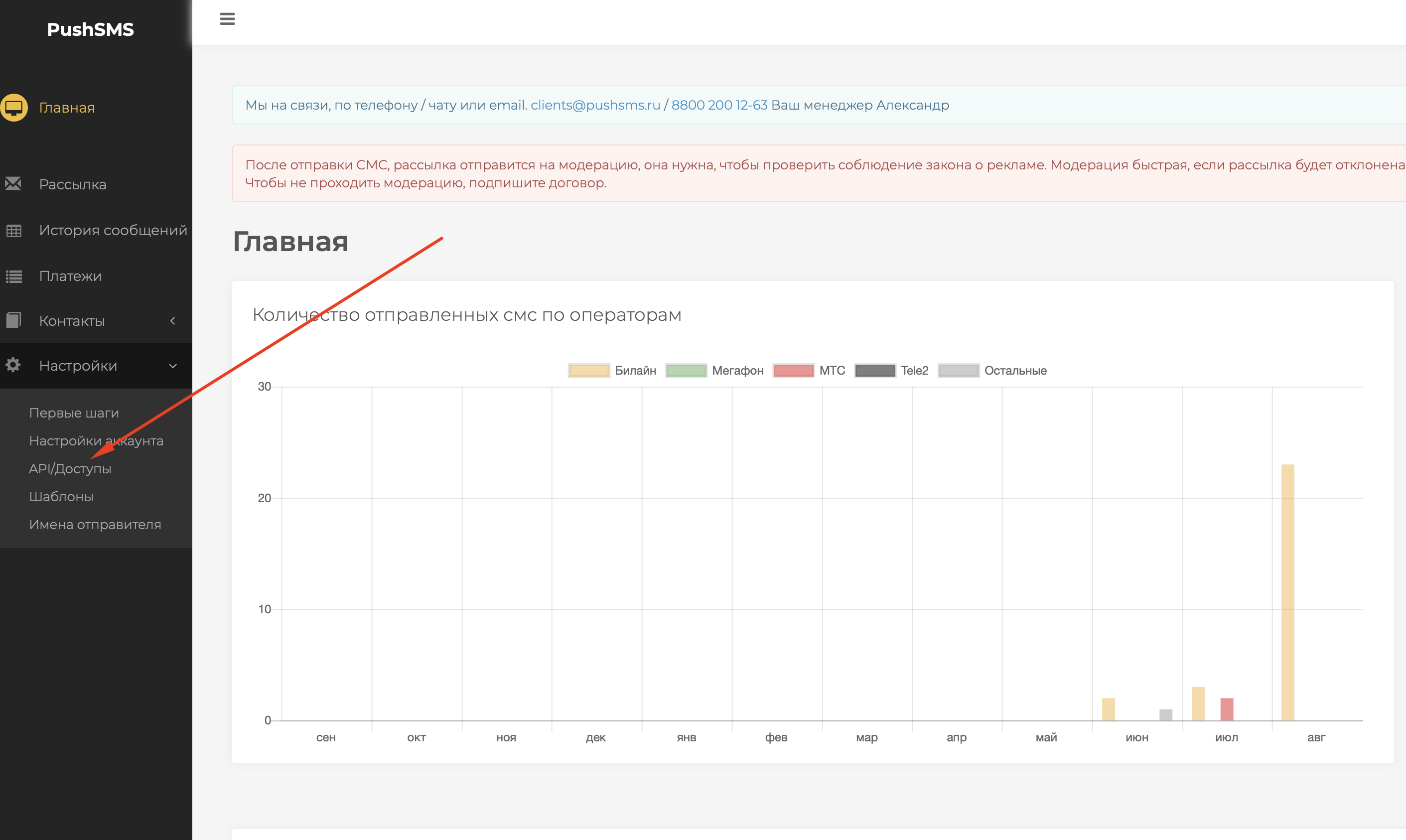Click the авг axis label
Viewport: 1406px width, 840px height.
click(x=1317, y=737)
